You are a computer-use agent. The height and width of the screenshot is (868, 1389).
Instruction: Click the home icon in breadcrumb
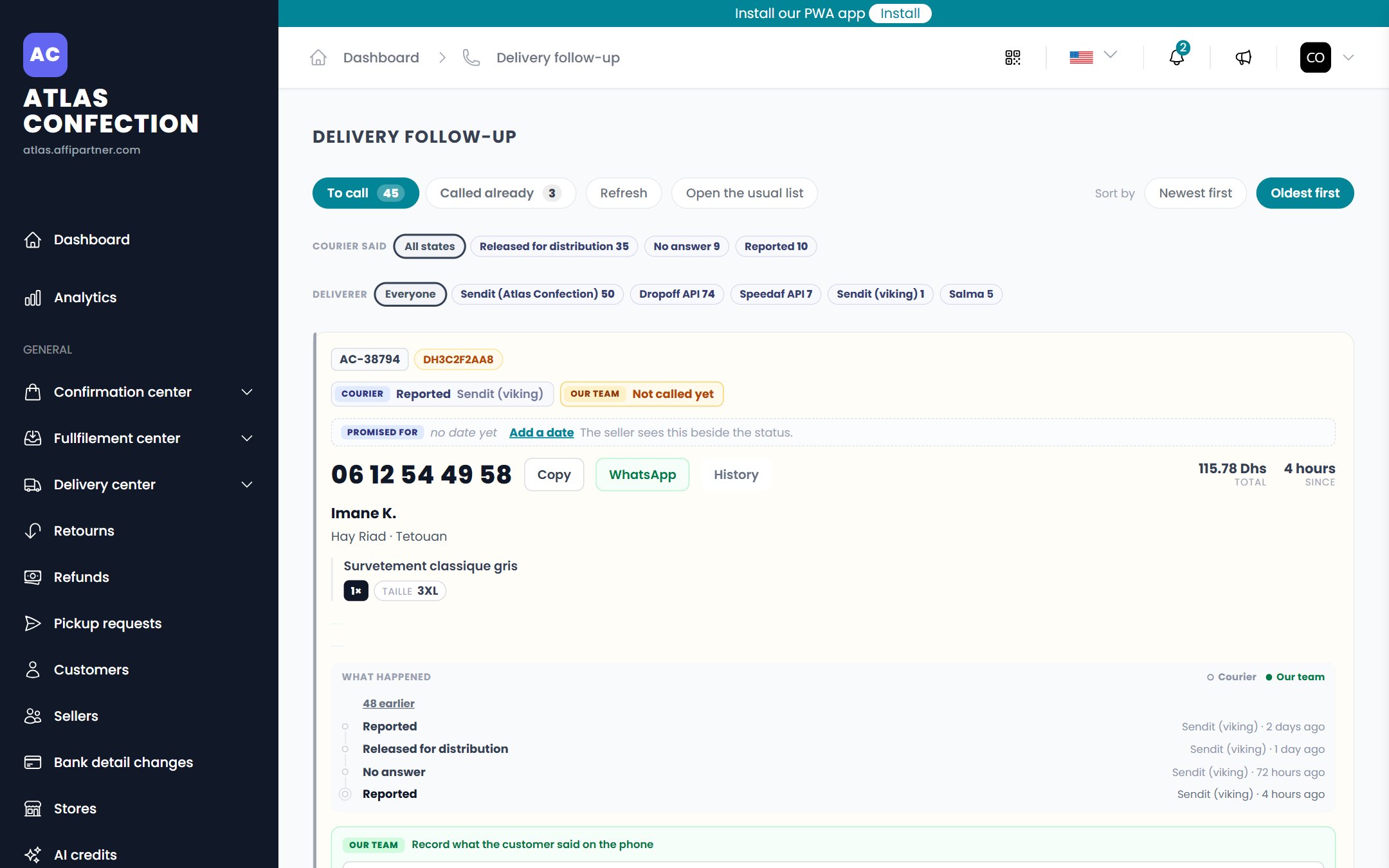pos(318,58)
